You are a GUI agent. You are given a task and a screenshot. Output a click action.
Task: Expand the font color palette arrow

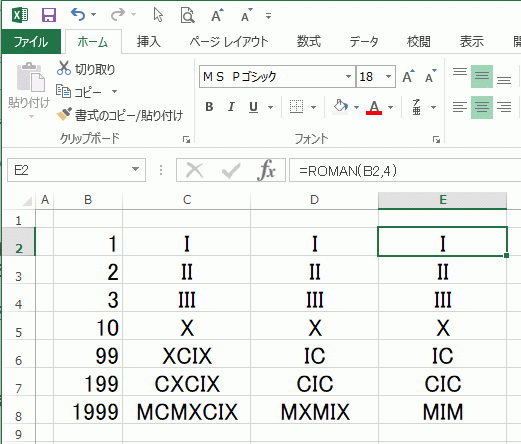coord(390,107)
